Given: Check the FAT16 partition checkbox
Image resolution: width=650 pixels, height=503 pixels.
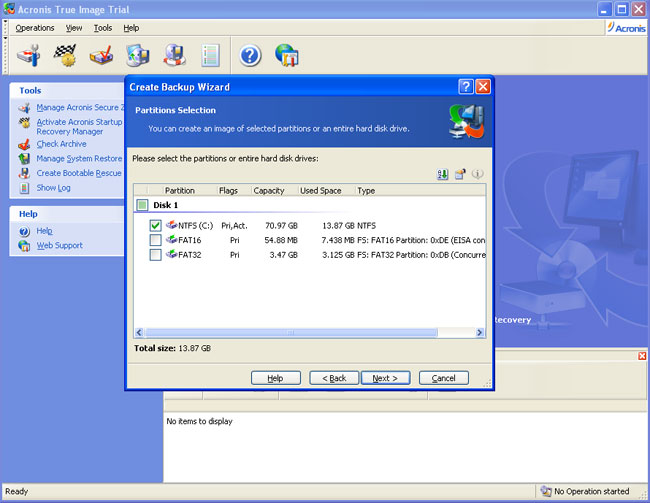Looking at the screenshot, I should point(155,240).
